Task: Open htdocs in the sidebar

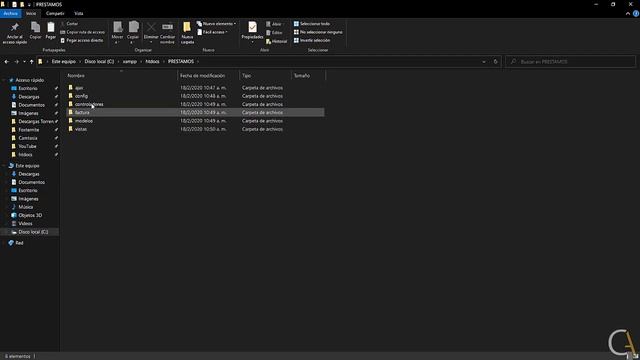Action: tap(25, 155)
